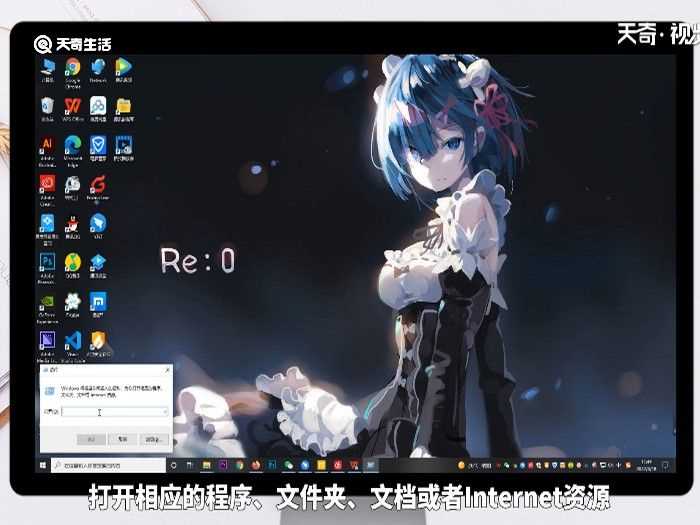This screenshot has height=525, width=700.
Task: Click the Open text field in the Run dialog
Action: [115, 412]
